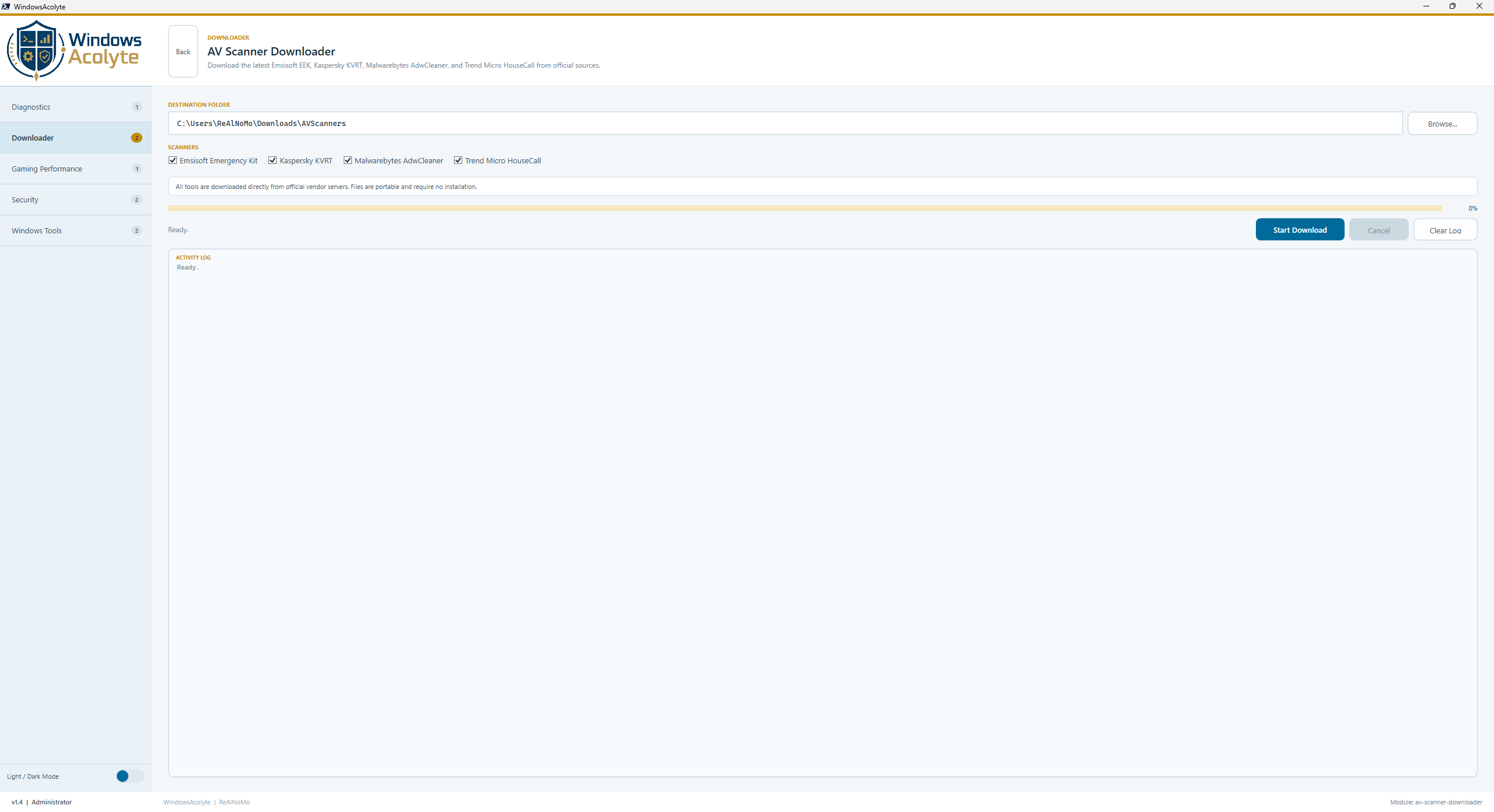
Task: Click the ReAlNoMo footer text
Action: pos(235,802)
